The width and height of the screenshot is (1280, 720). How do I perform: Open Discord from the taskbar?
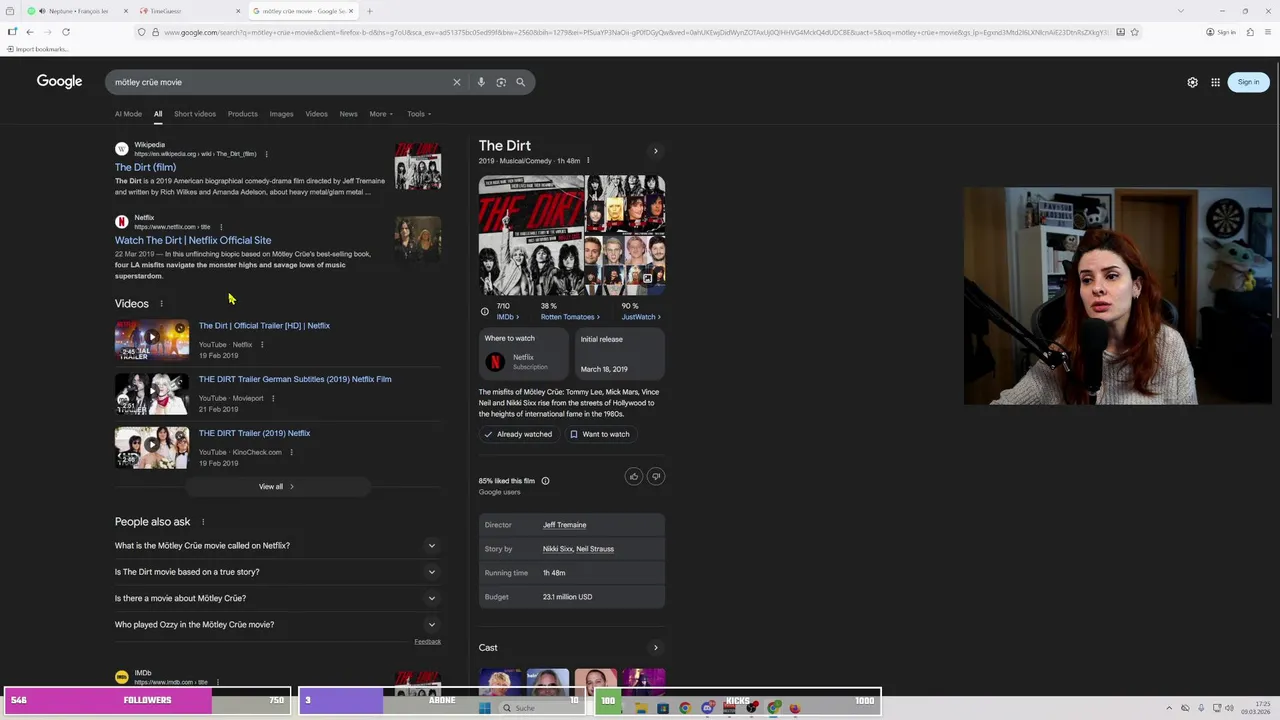pyautogui.click(x=707, y=708)
